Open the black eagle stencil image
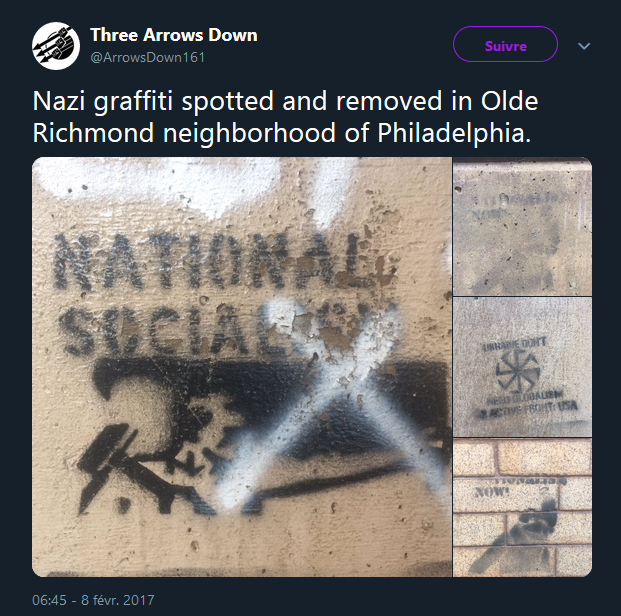 pyautogui.click(x=242, y=367)
